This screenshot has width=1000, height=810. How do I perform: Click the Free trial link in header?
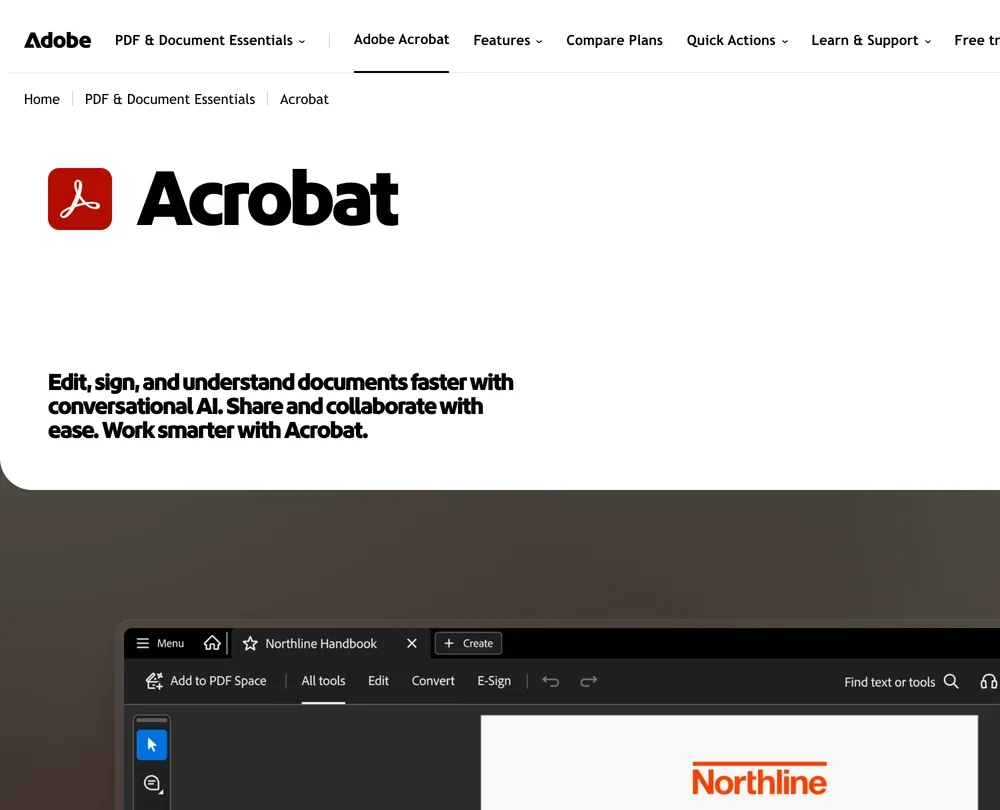[976, 40]
